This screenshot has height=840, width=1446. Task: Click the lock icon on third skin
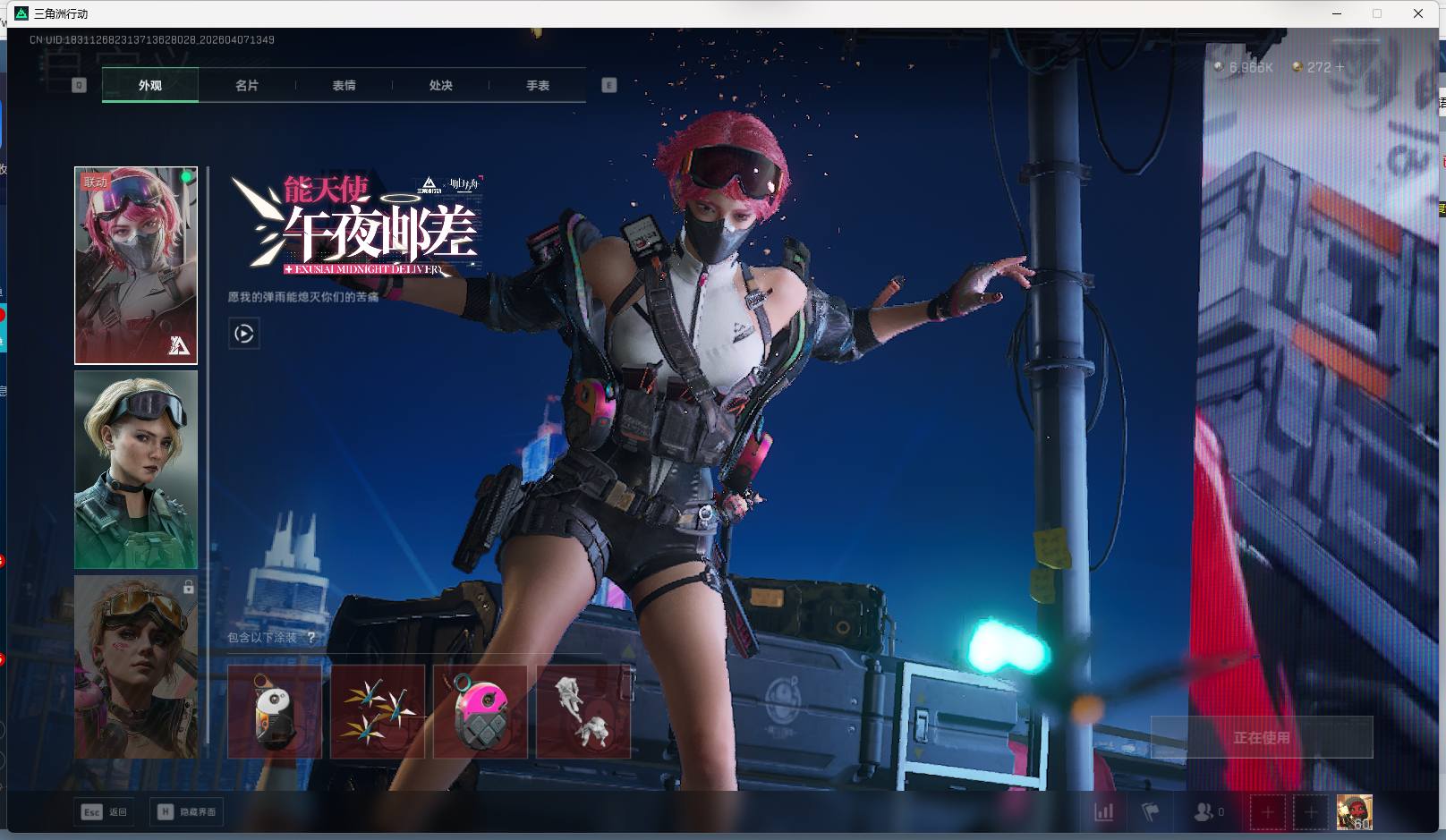(189, 587)
